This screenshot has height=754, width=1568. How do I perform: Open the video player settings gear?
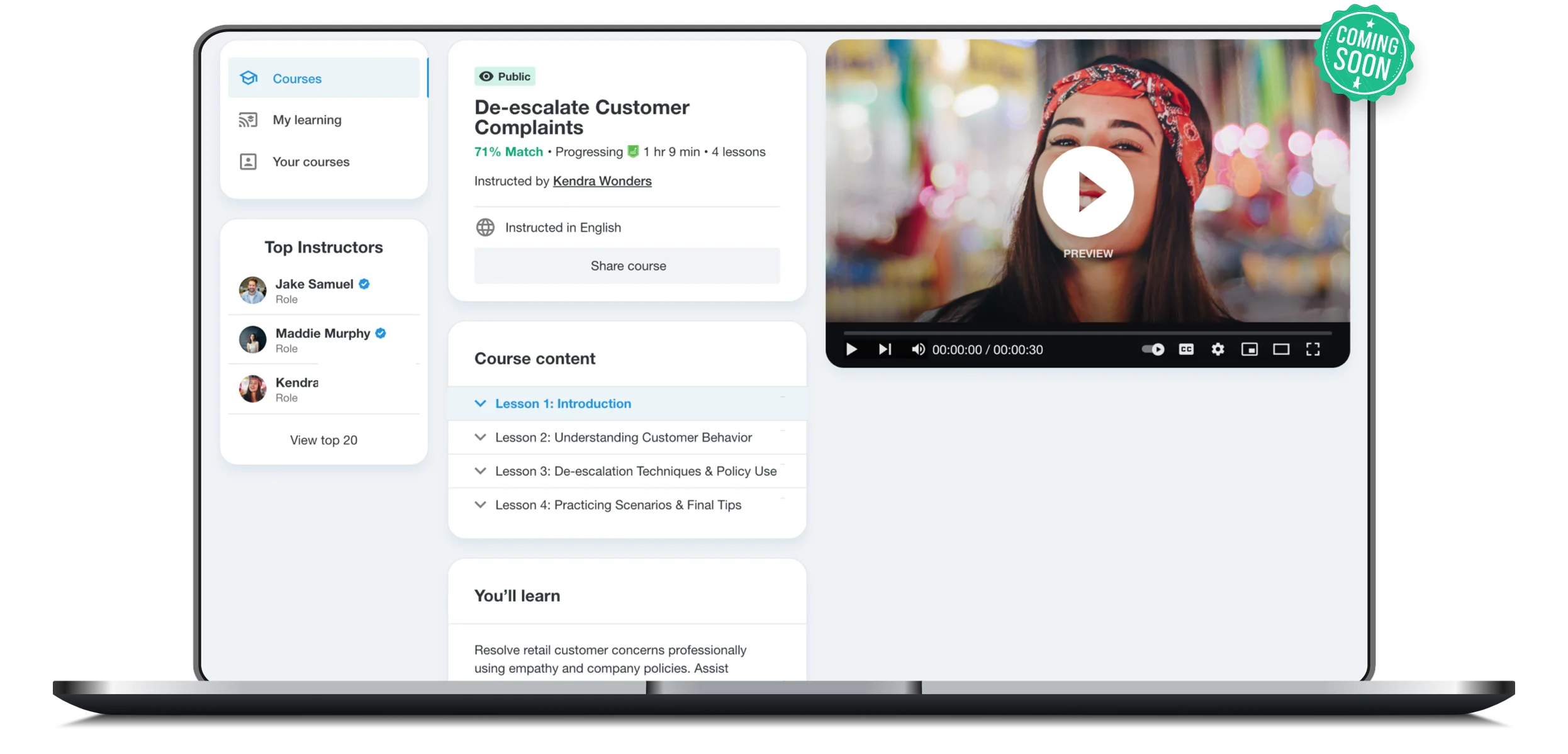[x=1217, y=349]
